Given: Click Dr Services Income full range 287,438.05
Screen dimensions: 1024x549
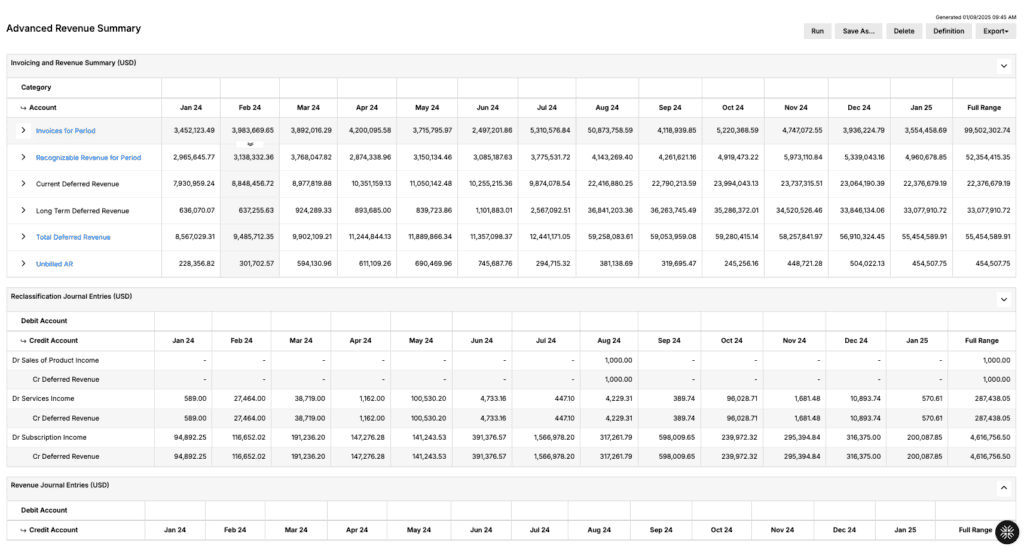Looking at the screenshot, I should pos(991,398).
